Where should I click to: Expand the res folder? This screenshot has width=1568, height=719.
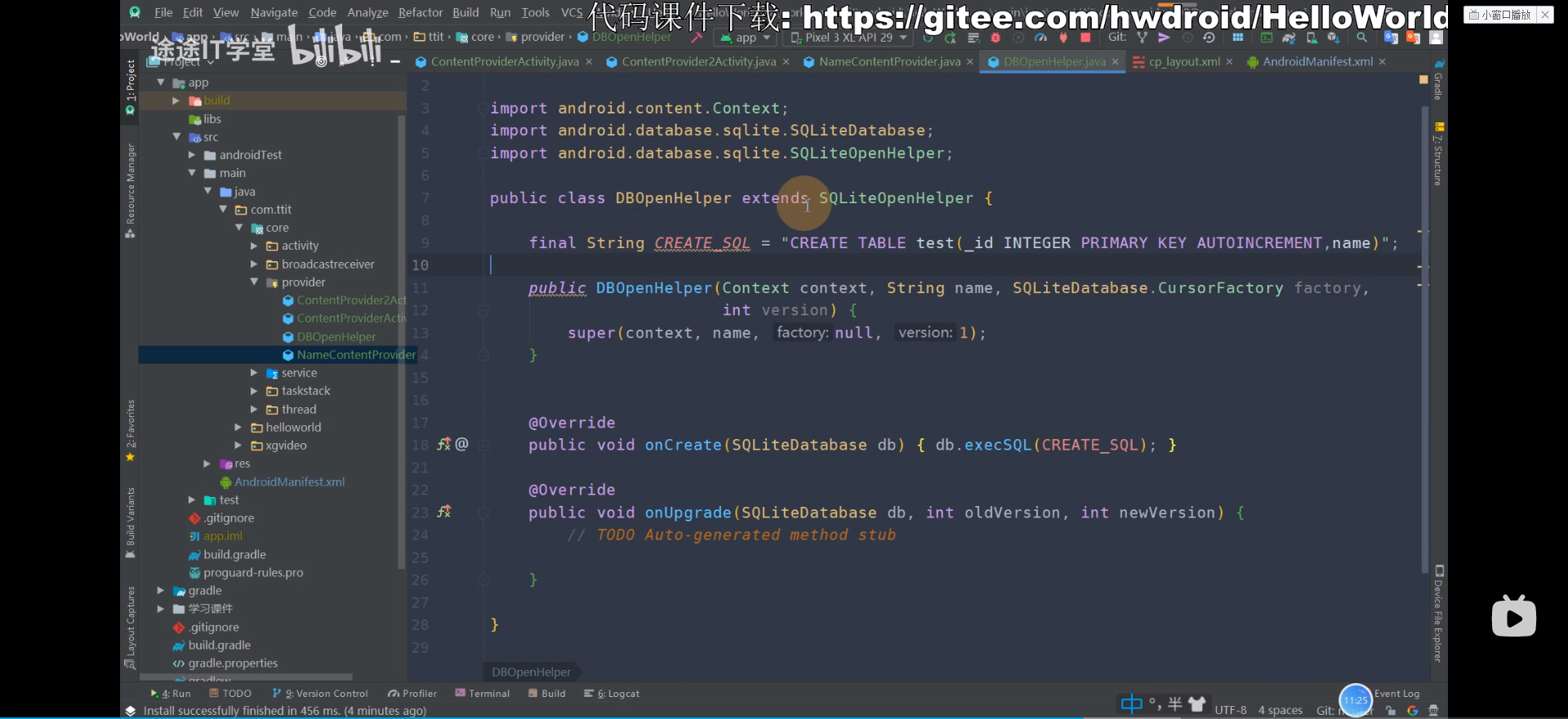pyautogui.click(x=207, y=464)
